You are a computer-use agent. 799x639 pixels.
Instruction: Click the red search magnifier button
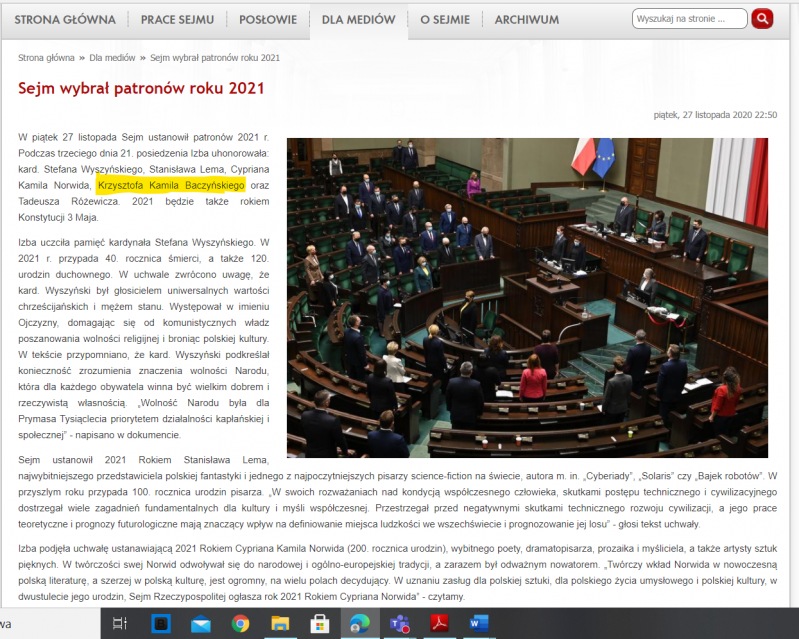click(x=762, y=19)
